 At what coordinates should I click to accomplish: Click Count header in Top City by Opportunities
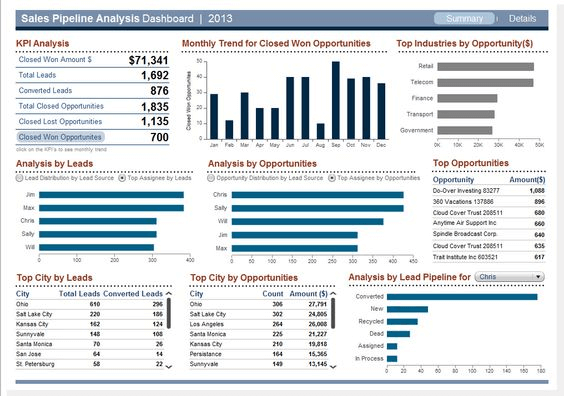coord(273,294)
